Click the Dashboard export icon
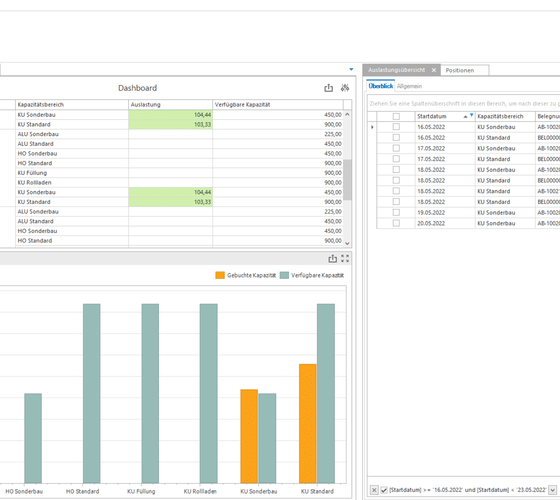The image size is (560, 500). pos(328,88)
